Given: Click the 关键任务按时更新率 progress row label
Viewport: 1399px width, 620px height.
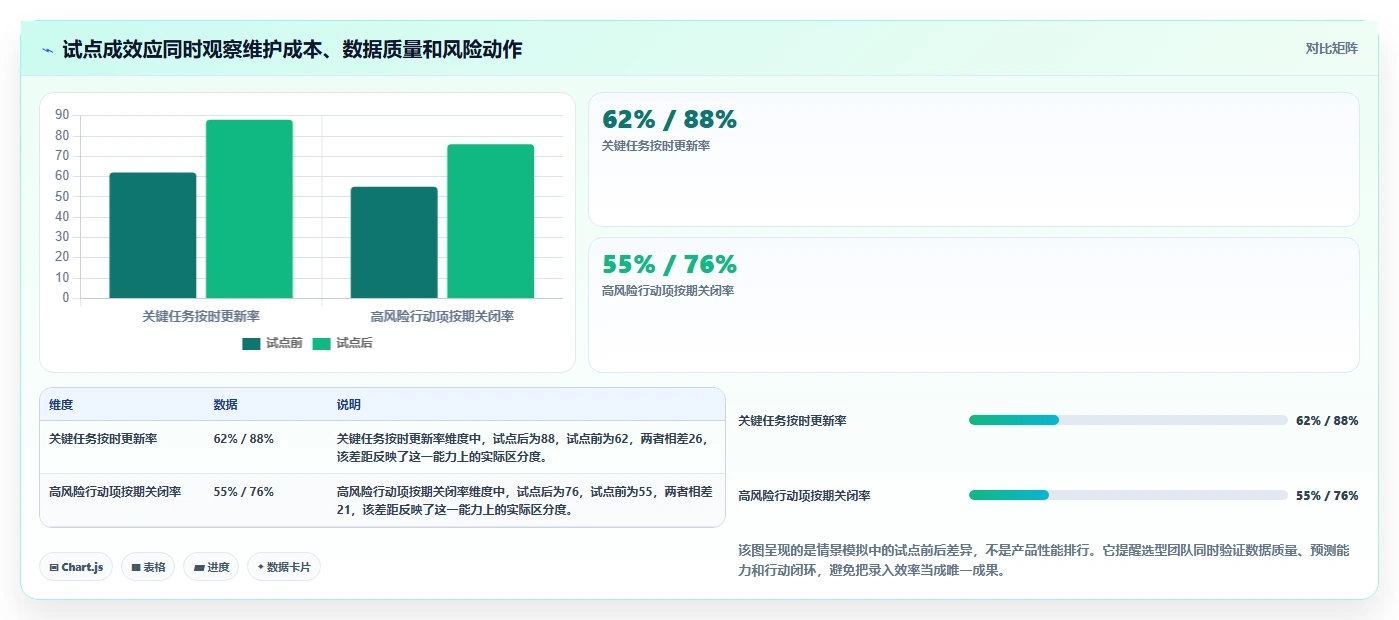Looking at the screenshot, I should 792,421.
